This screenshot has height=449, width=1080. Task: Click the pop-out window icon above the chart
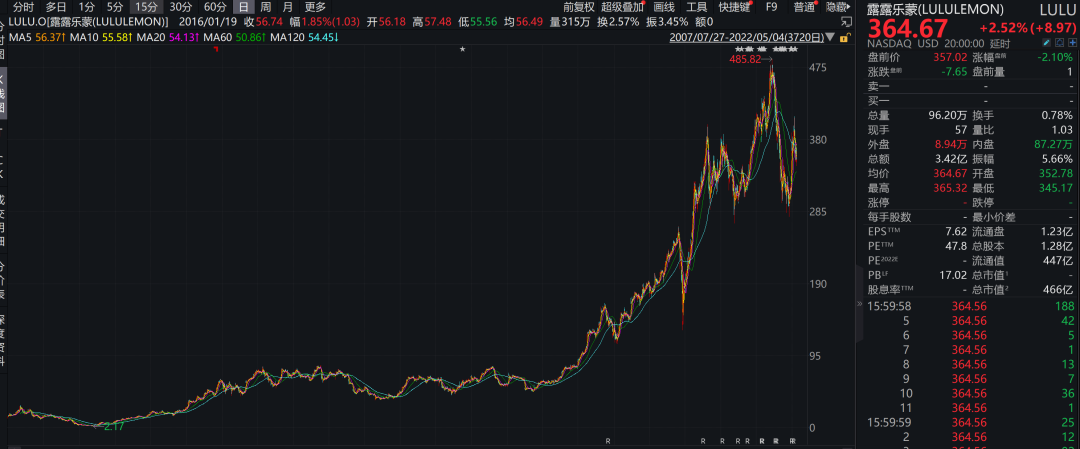(x=848, y=21)
